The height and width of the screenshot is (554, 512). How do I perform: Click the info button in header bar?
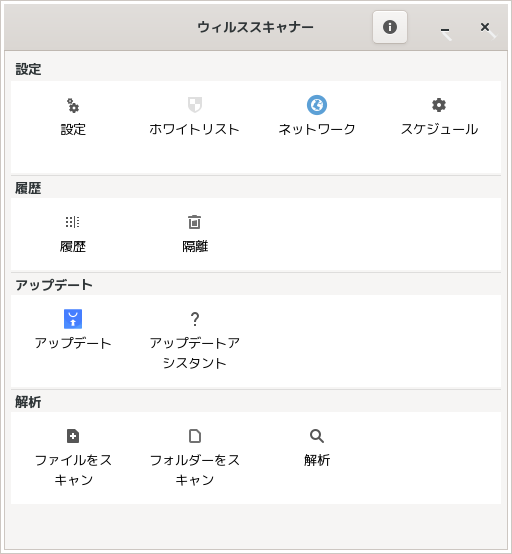click(x=390, y=27)
